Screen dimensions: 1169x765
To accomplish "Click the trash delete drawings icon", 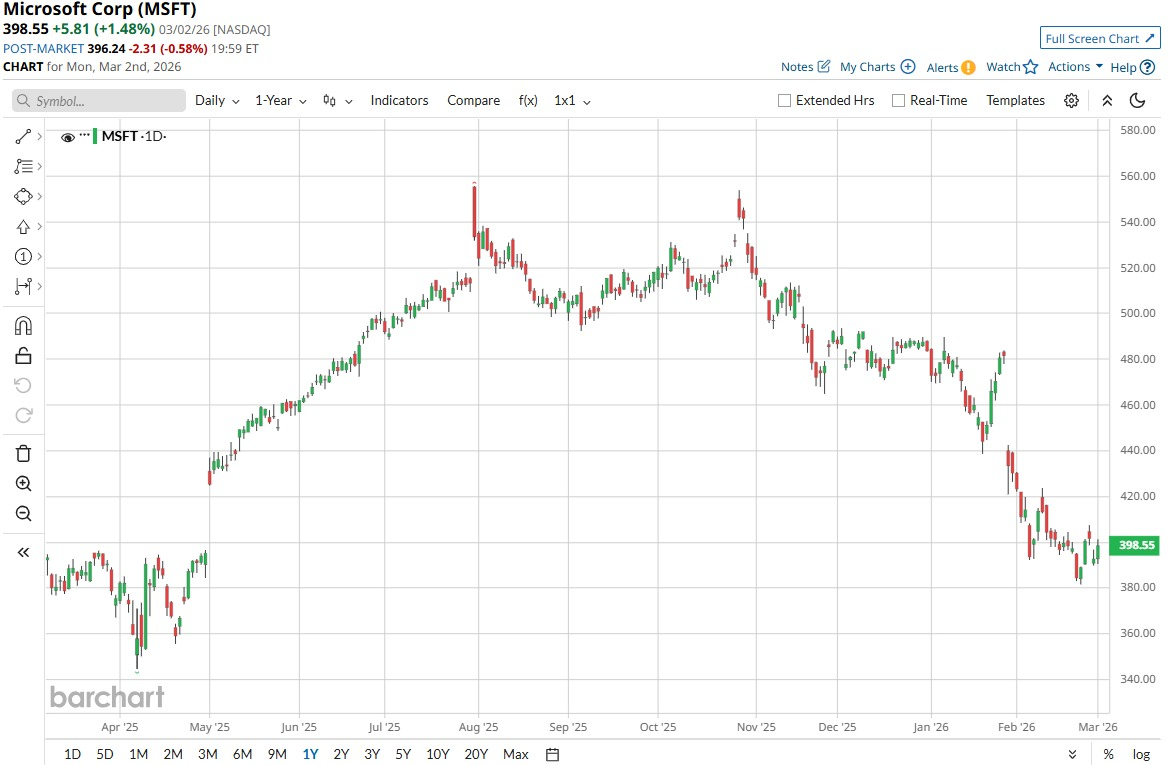I will [23, 453].
